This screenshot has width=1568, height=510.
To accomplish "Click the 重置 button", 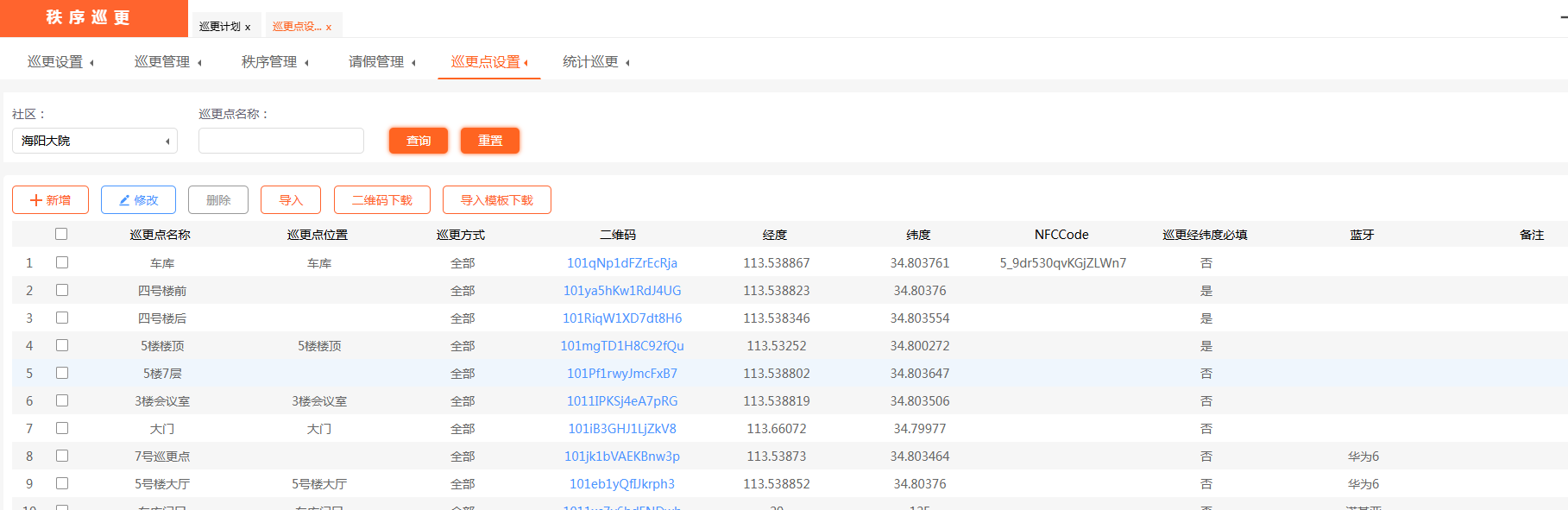I will pos(490,141).
